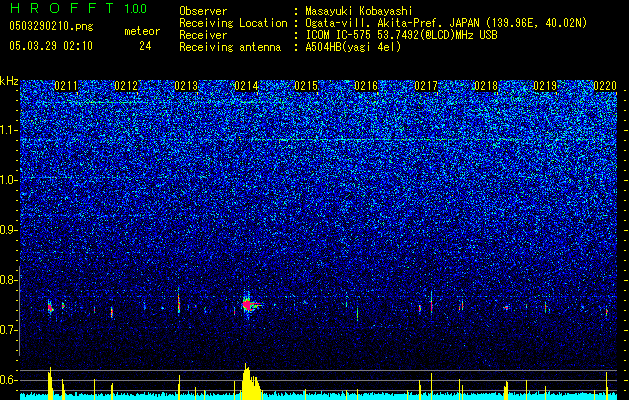The width and height of the screenshot is (629, 400).
Task: Click the Receiving Location value line
Action: 446,23
